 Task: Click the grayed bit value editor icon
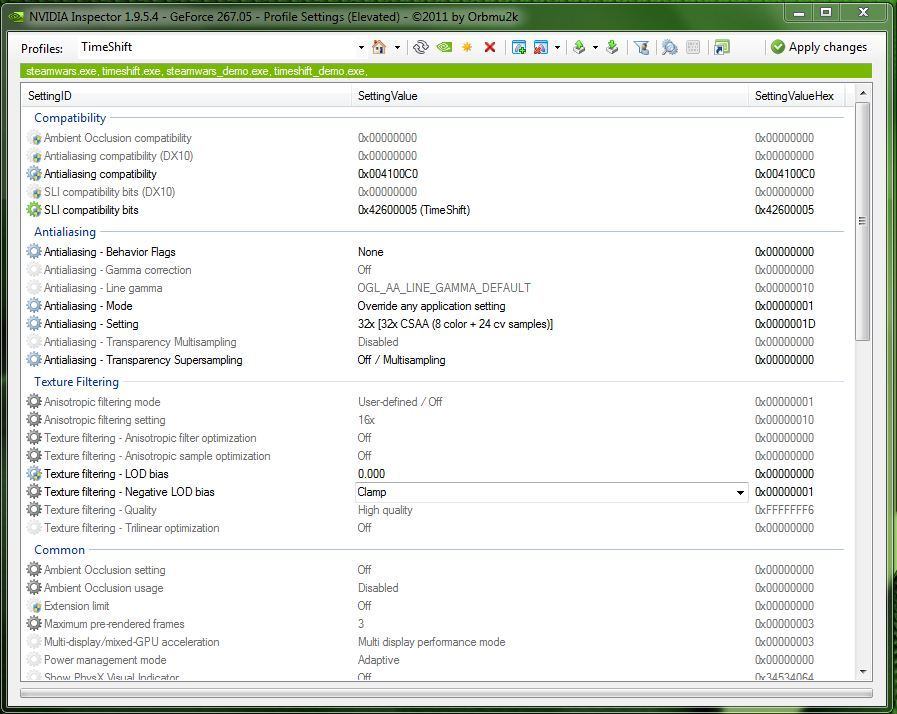pos(693,47)
